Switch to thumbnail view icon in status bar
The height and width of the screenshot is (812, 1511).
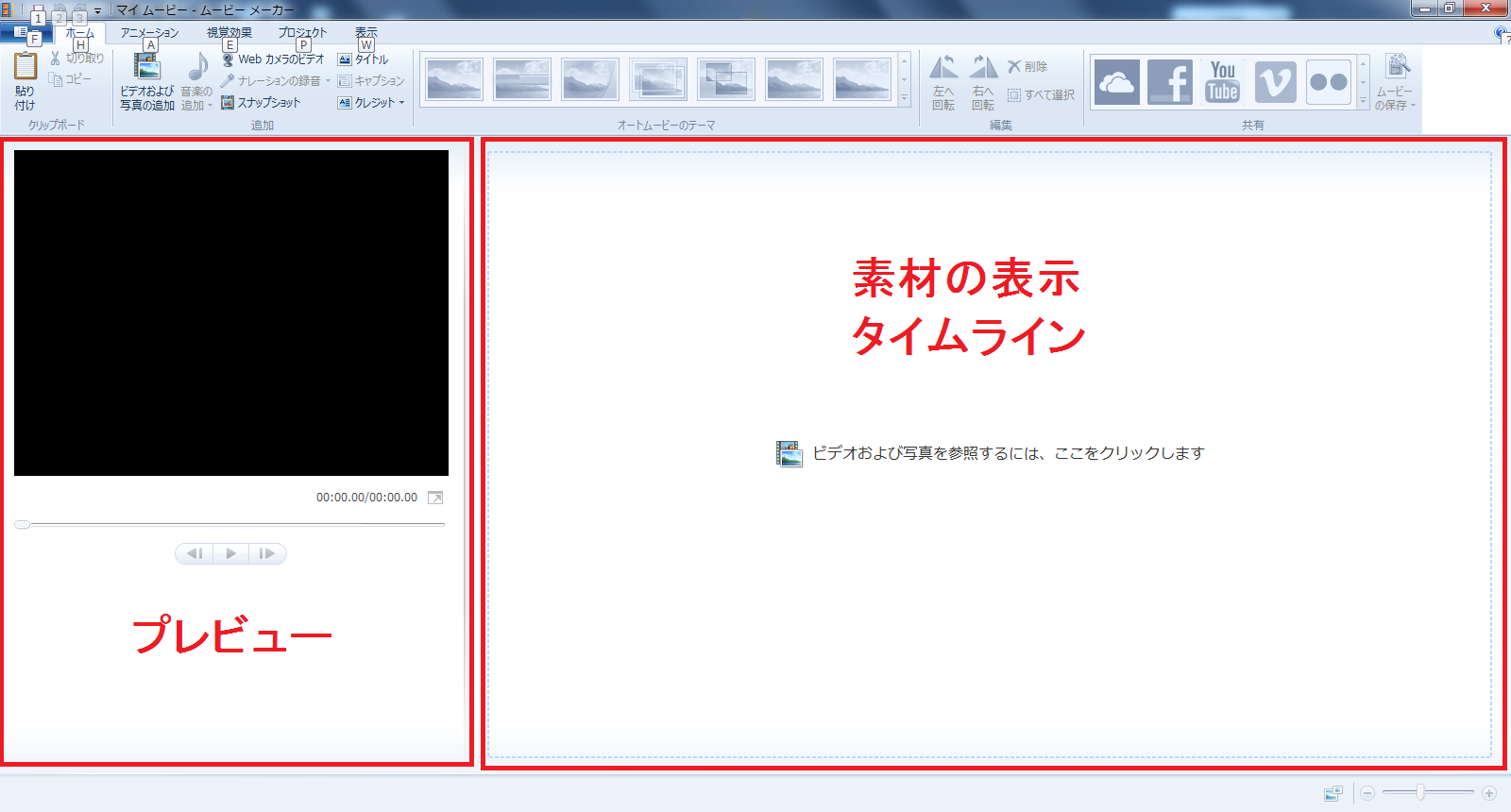(1333, 794)
